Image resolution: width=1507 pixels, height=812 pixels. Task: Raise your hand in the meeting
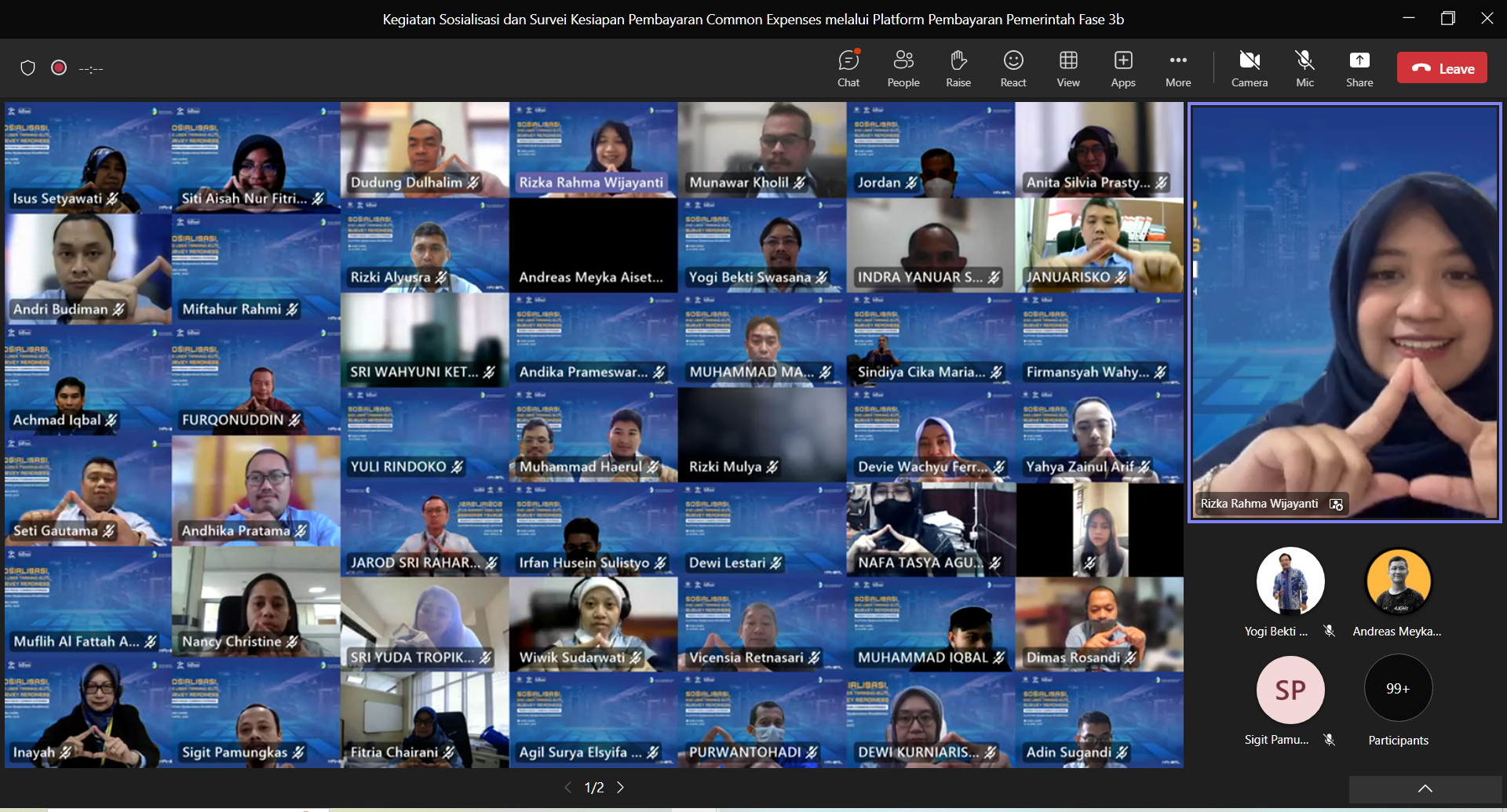click(958, 68)
